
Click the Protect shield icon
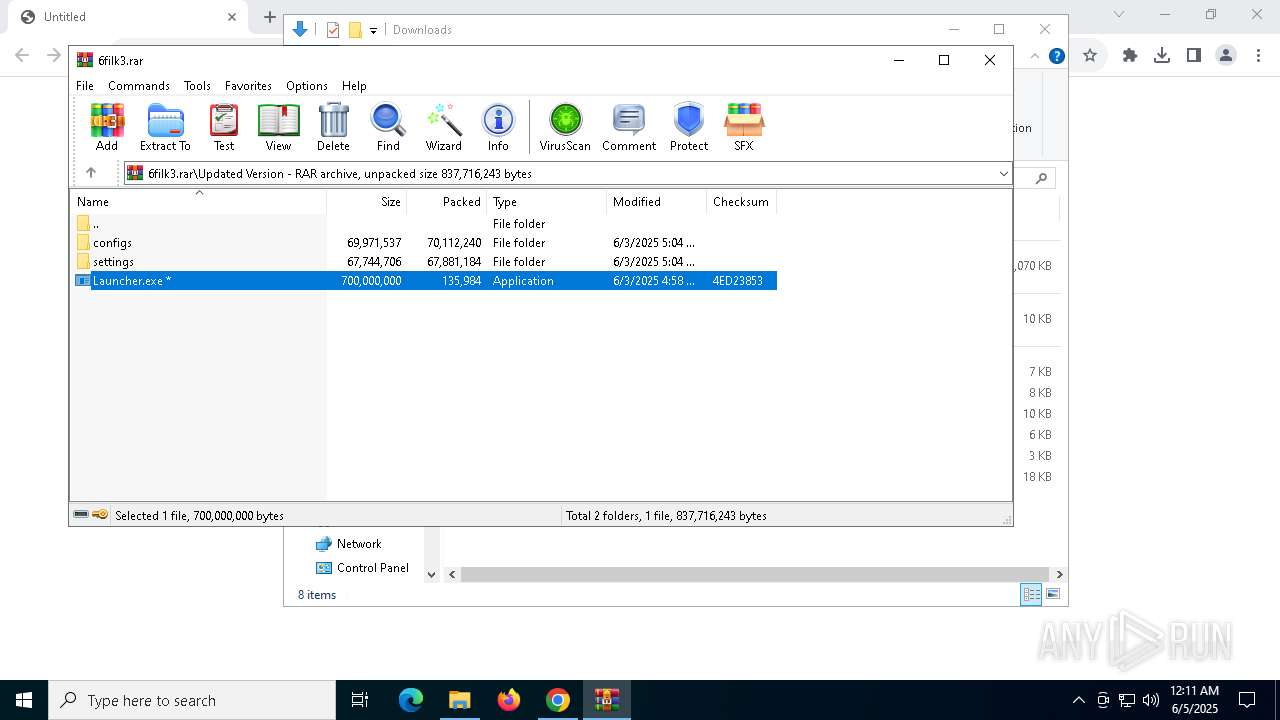pos(689,127)
